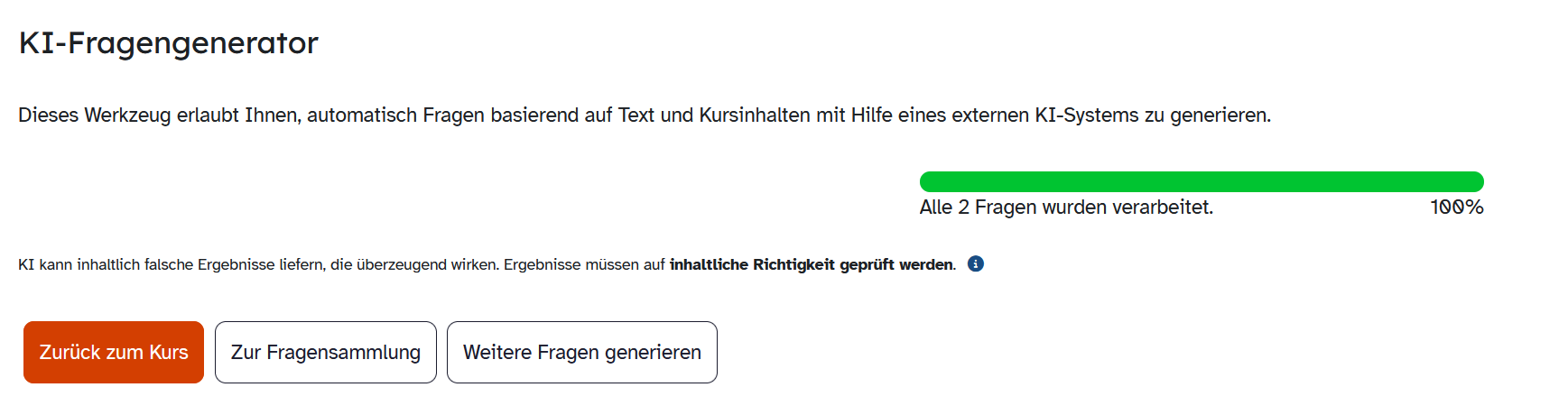The image size is (1568, 415).
Task: Click the word 'Kursinhalten' in the description
Action: (755, 115)
